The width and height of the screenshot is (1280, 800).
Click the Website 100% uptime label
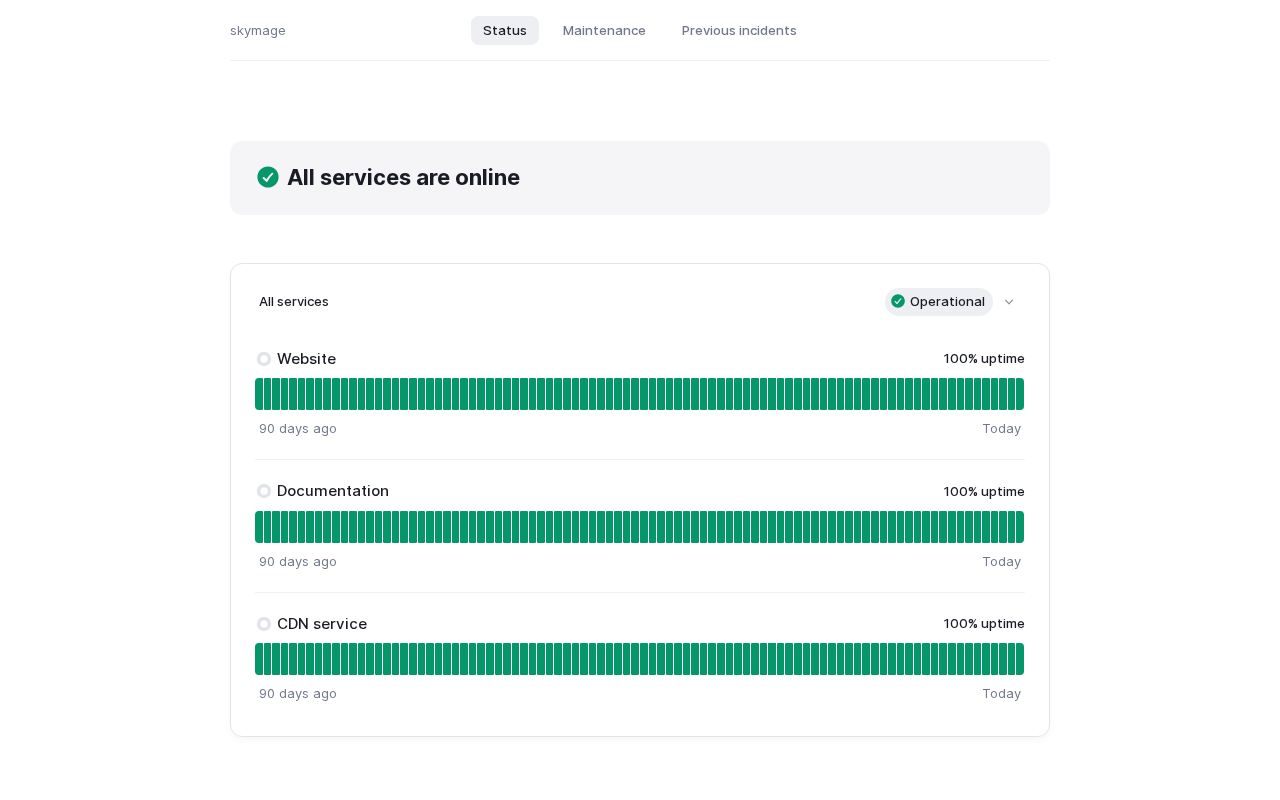[984, 359]
